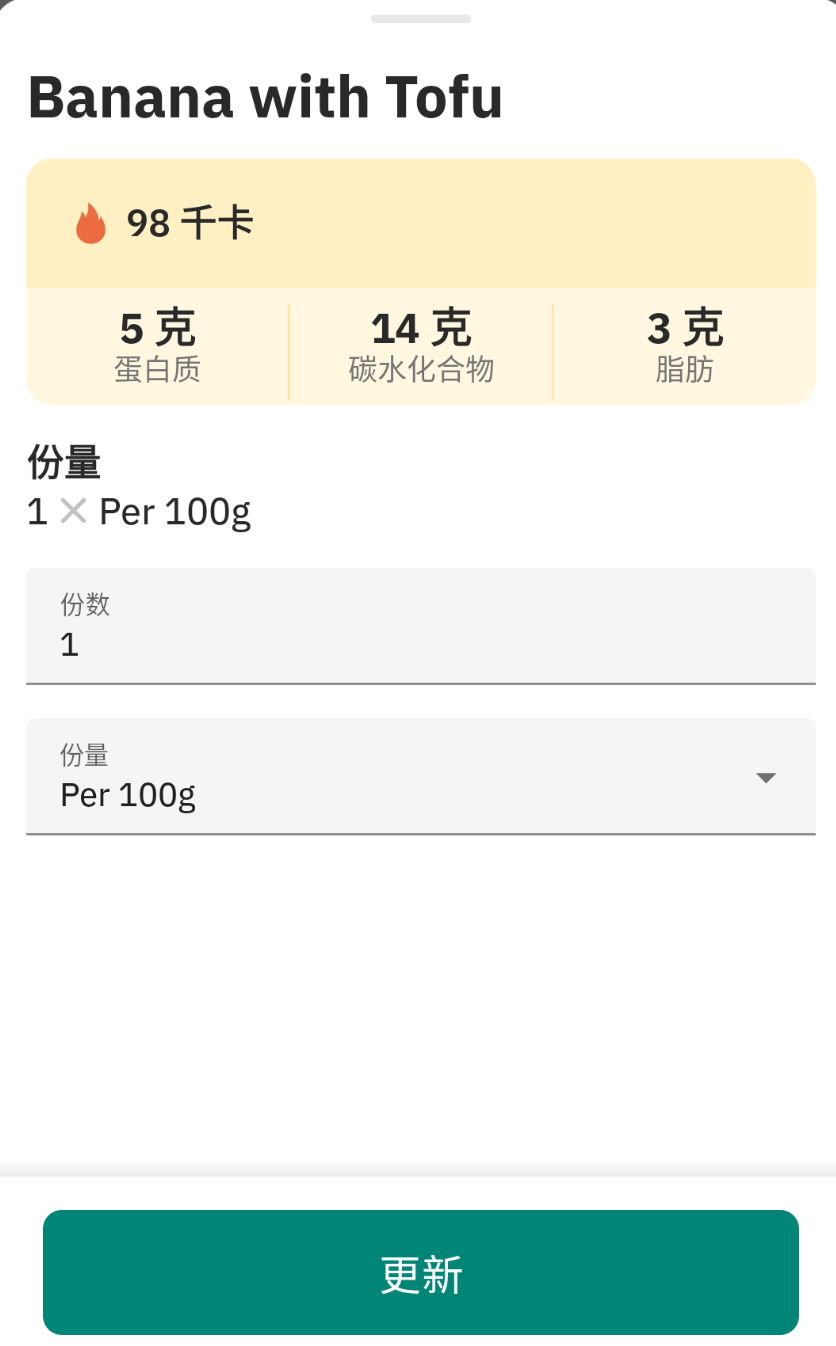Click the number 1 in 份数 field
This screenshot has height=1346, width=836.
[x=69, y=645]
